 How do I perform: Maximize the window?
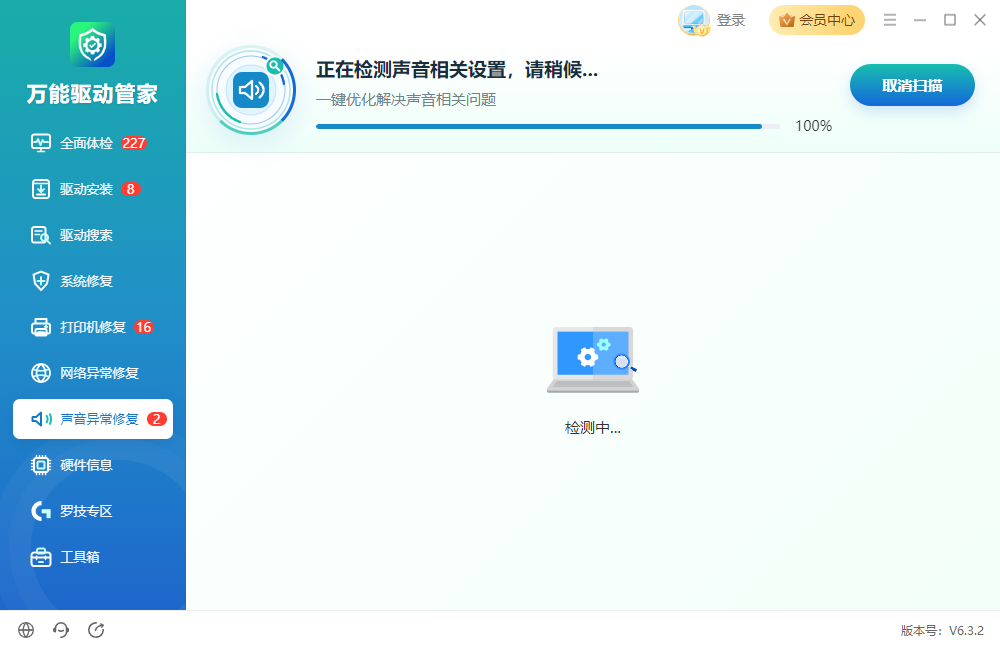[x=950, y=20]
